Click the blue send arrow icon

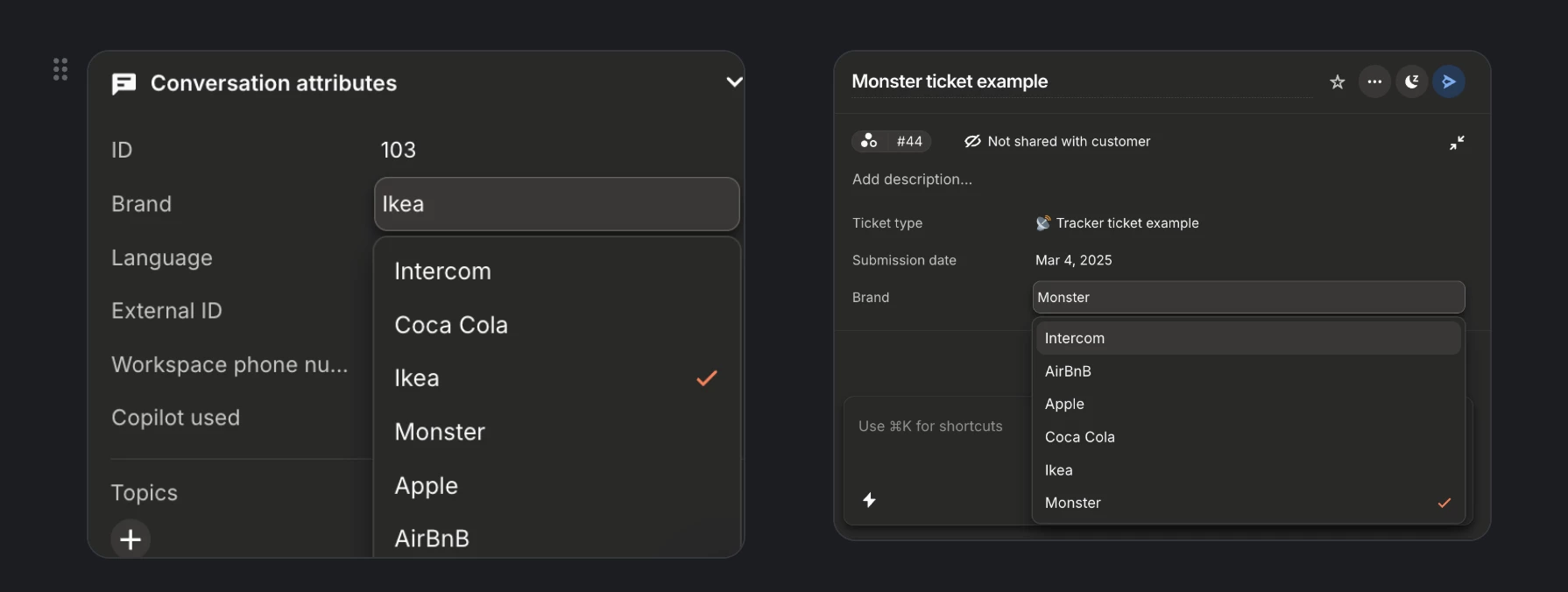click(x=1449, y=81)
